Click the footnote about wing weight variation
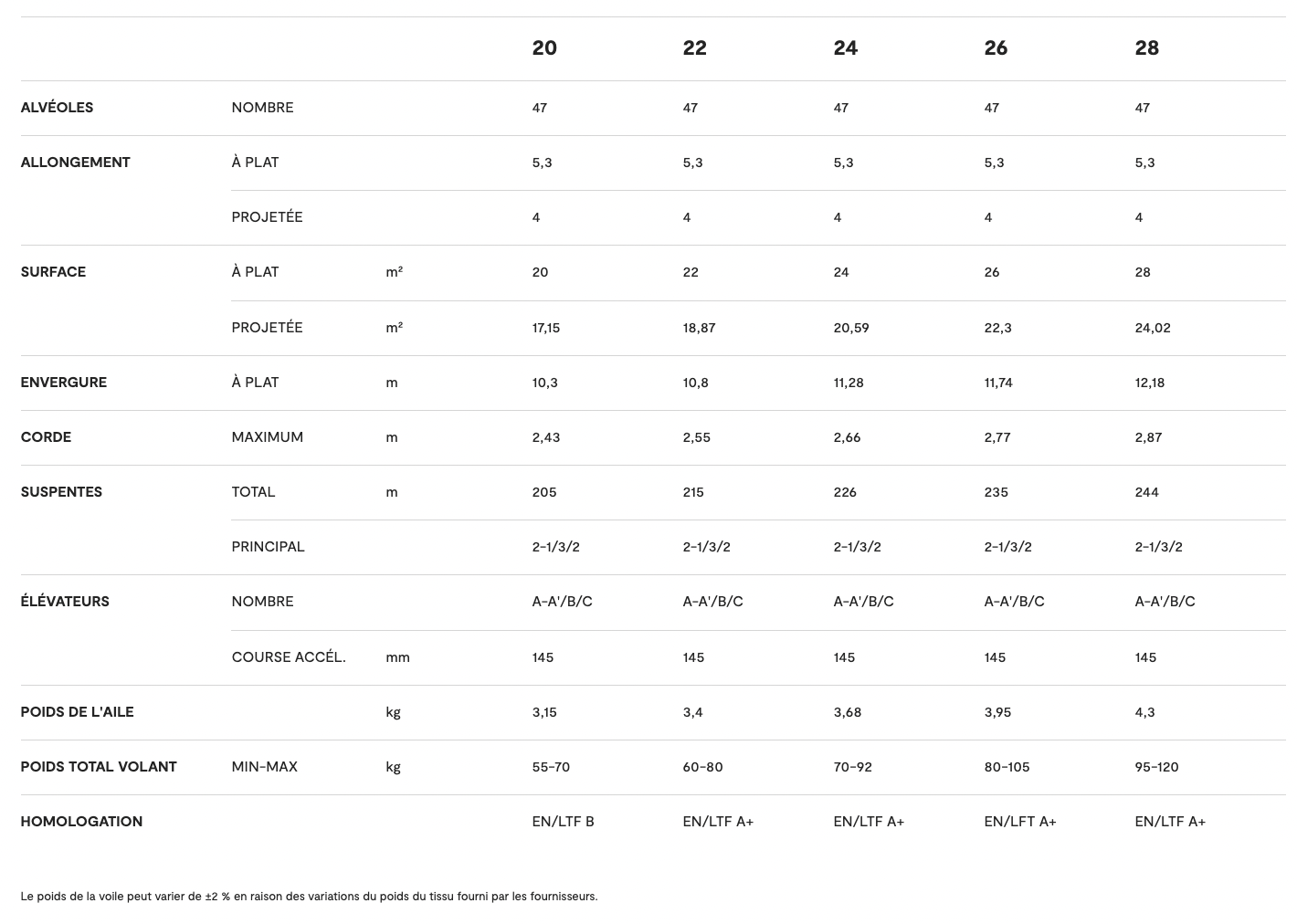The height and width of the screenshot is (924, 1297). pos(309,897)
